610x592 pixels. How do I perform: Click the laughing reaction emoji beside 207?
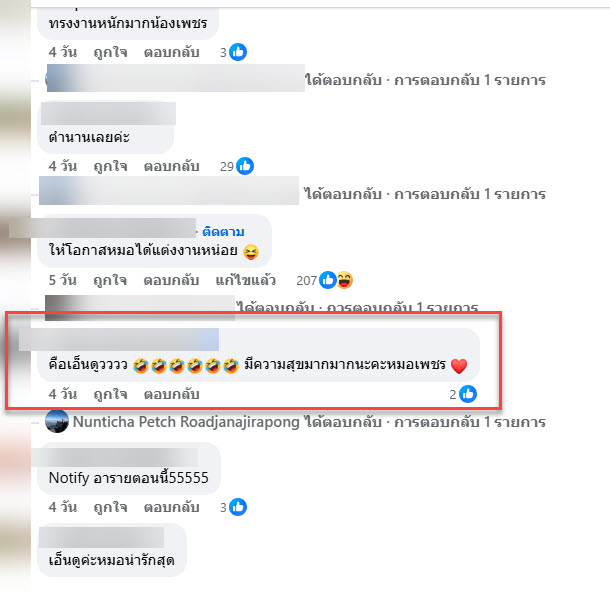point(345,280)
